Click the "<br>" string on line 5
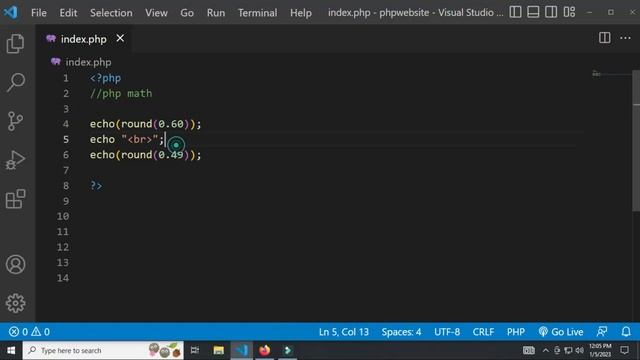This screenshot has width=640, height=360. [x=140, y=140]
